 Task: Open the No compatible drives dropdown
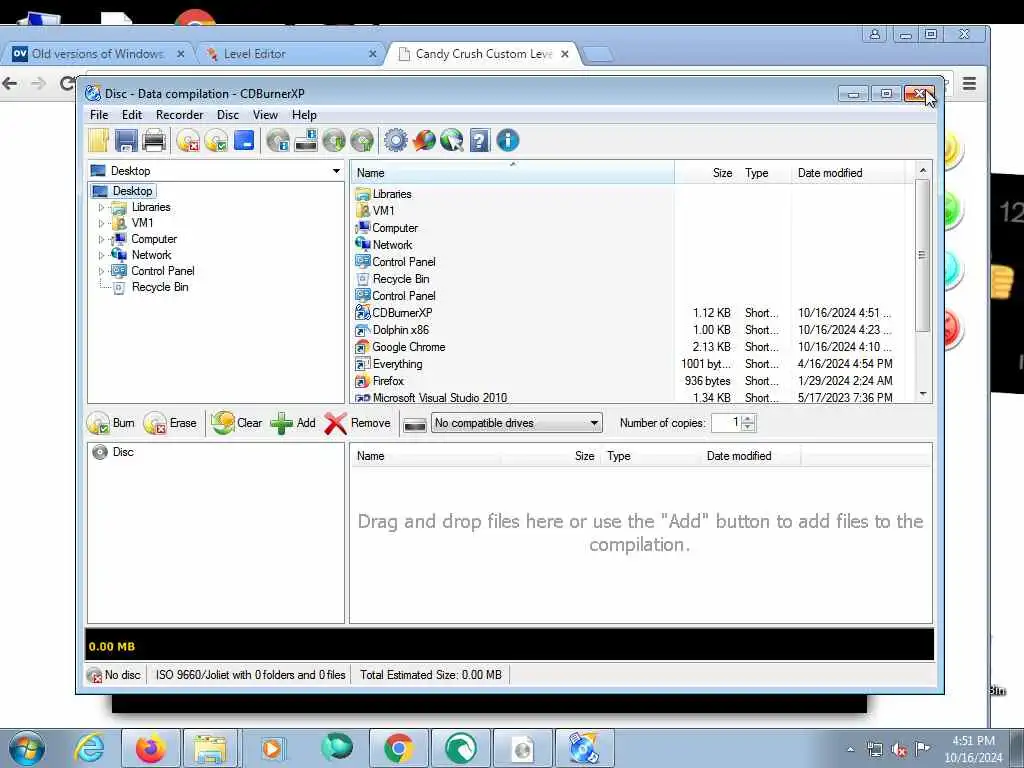click(594, 423)
